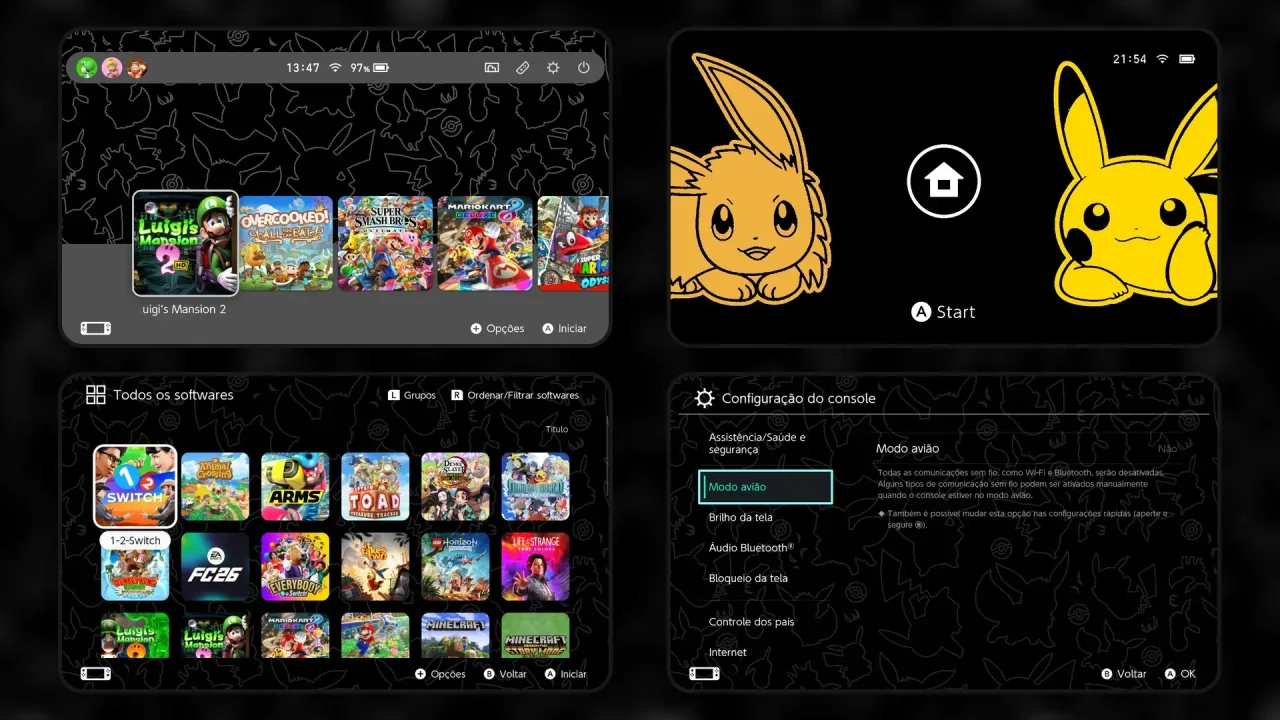This screenshot has width=1280, height=720.
Task: Open Controle dos pais settings
Action: (751, 622)
